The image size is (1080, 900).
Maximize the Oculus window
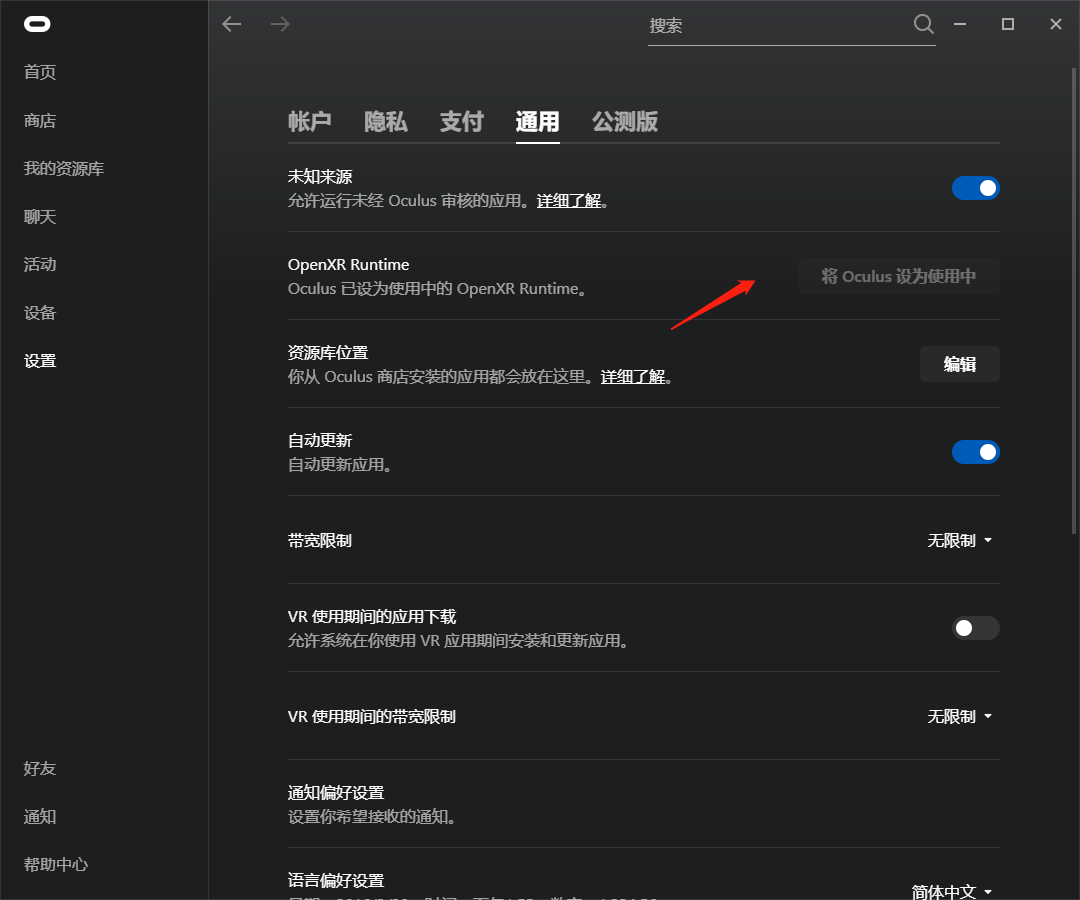click(1008, 24)
